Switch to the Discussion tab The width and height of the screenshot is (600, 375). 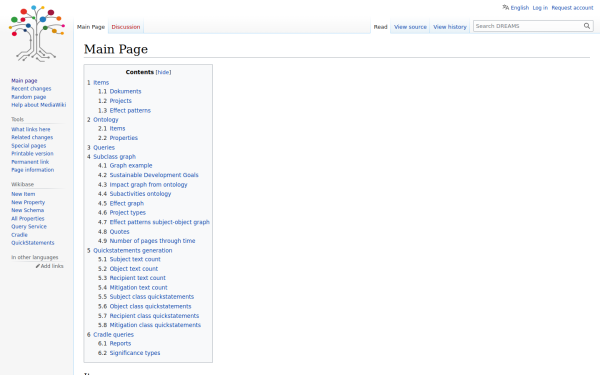click(x=126, y=27)
